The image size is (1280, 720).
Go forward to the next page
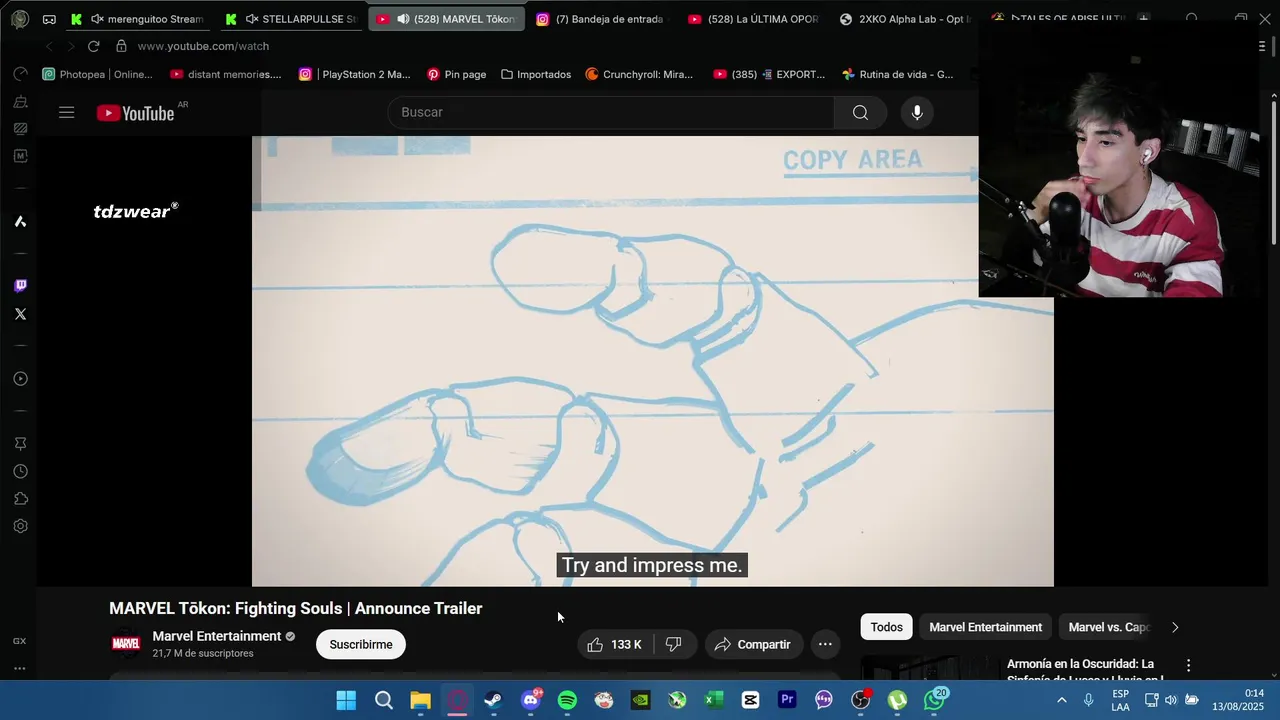coord(70,46)
